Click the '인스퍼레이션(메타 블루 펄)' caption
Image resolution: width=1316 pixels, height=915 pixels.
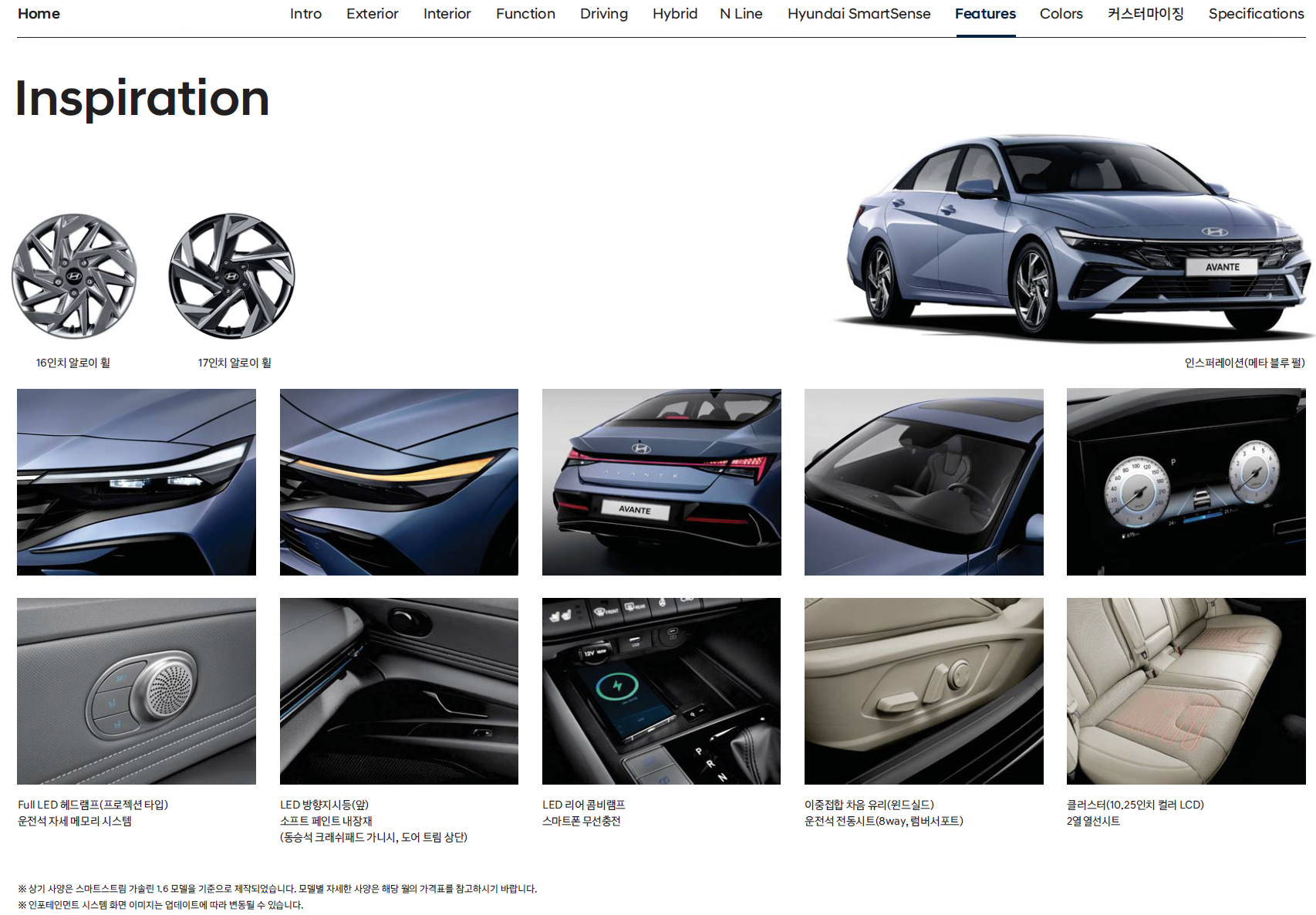[x=1245, y=363]
